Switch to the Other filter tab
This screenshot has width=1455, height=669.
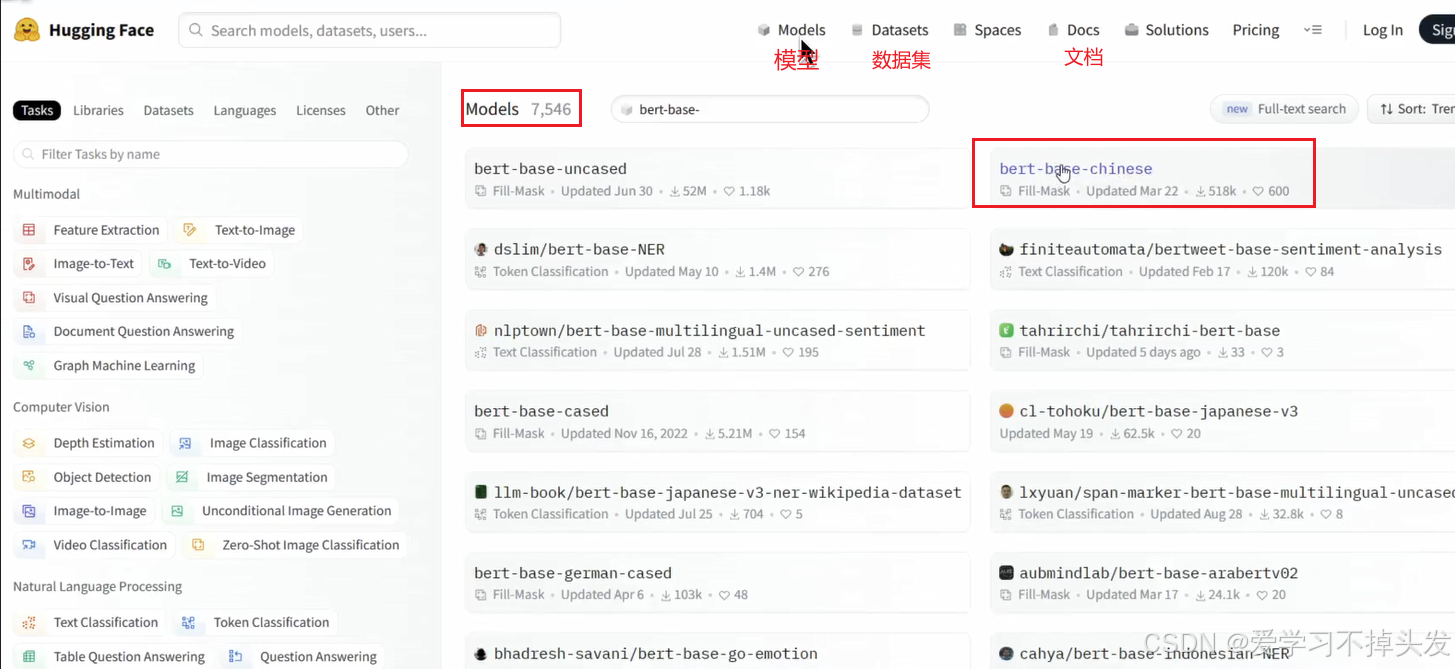tap(382, 110)
